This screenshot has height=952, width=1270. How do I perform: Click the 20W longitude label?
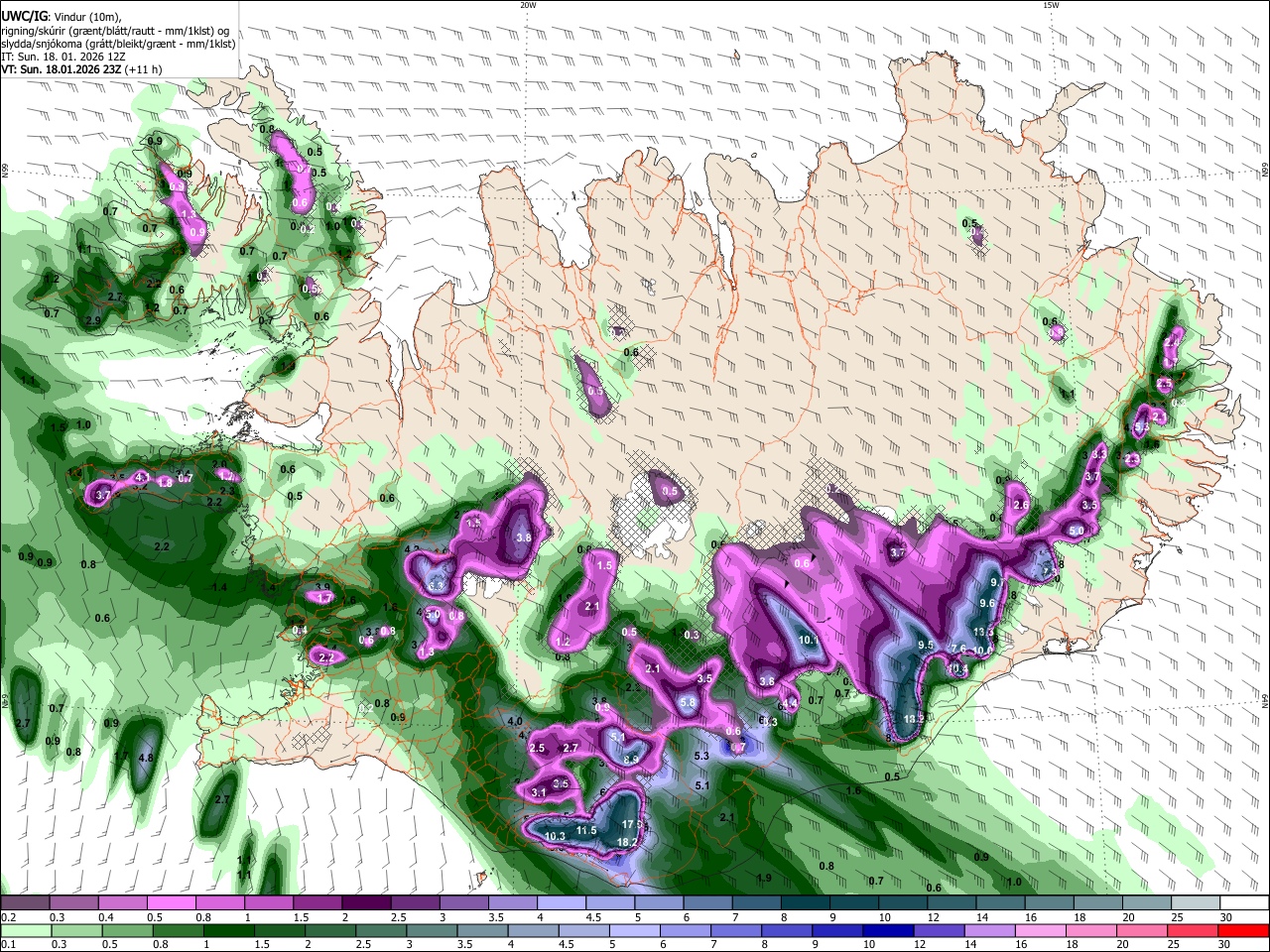coord(528,5)
